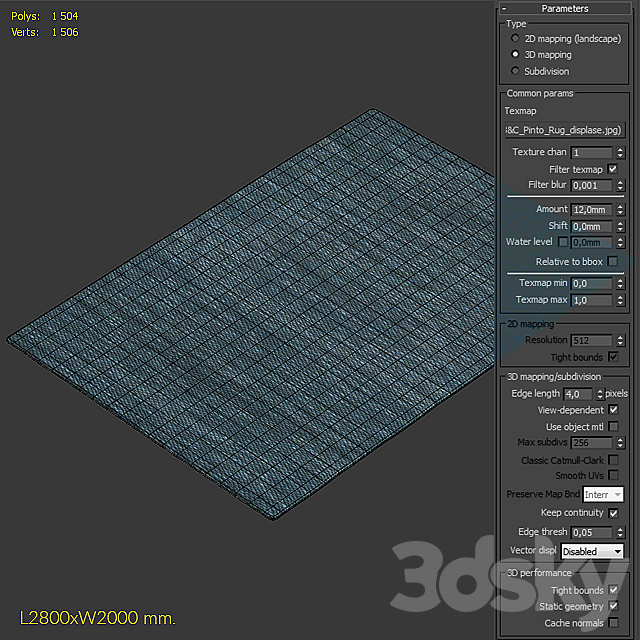The height and width of the screenshot is (640, 640).
Task: Click the Texmap min value field
Action: coord(591,283)
